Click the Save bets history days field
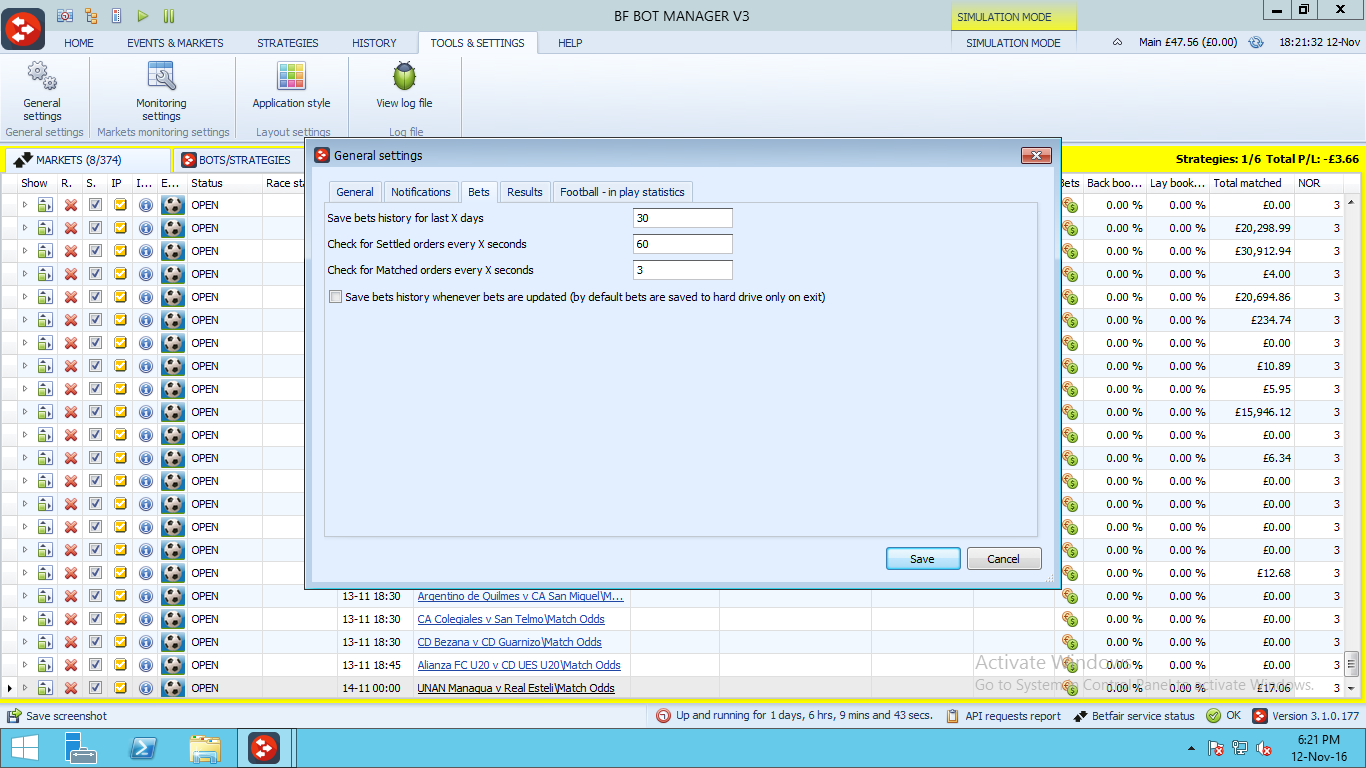Viewport: 1366px width, 768px height. 683,218
